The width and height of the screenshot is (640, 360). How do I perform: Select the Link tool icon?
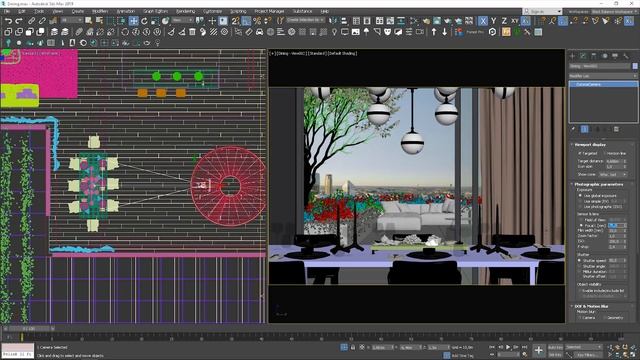point(31,21)
